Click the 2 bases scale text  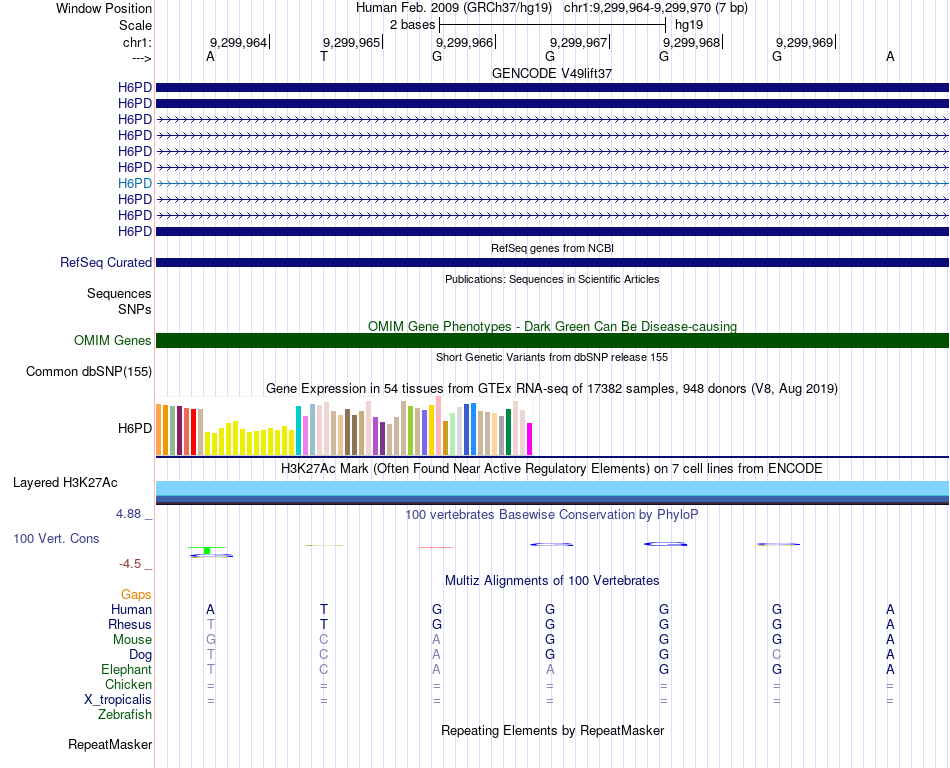412,25
